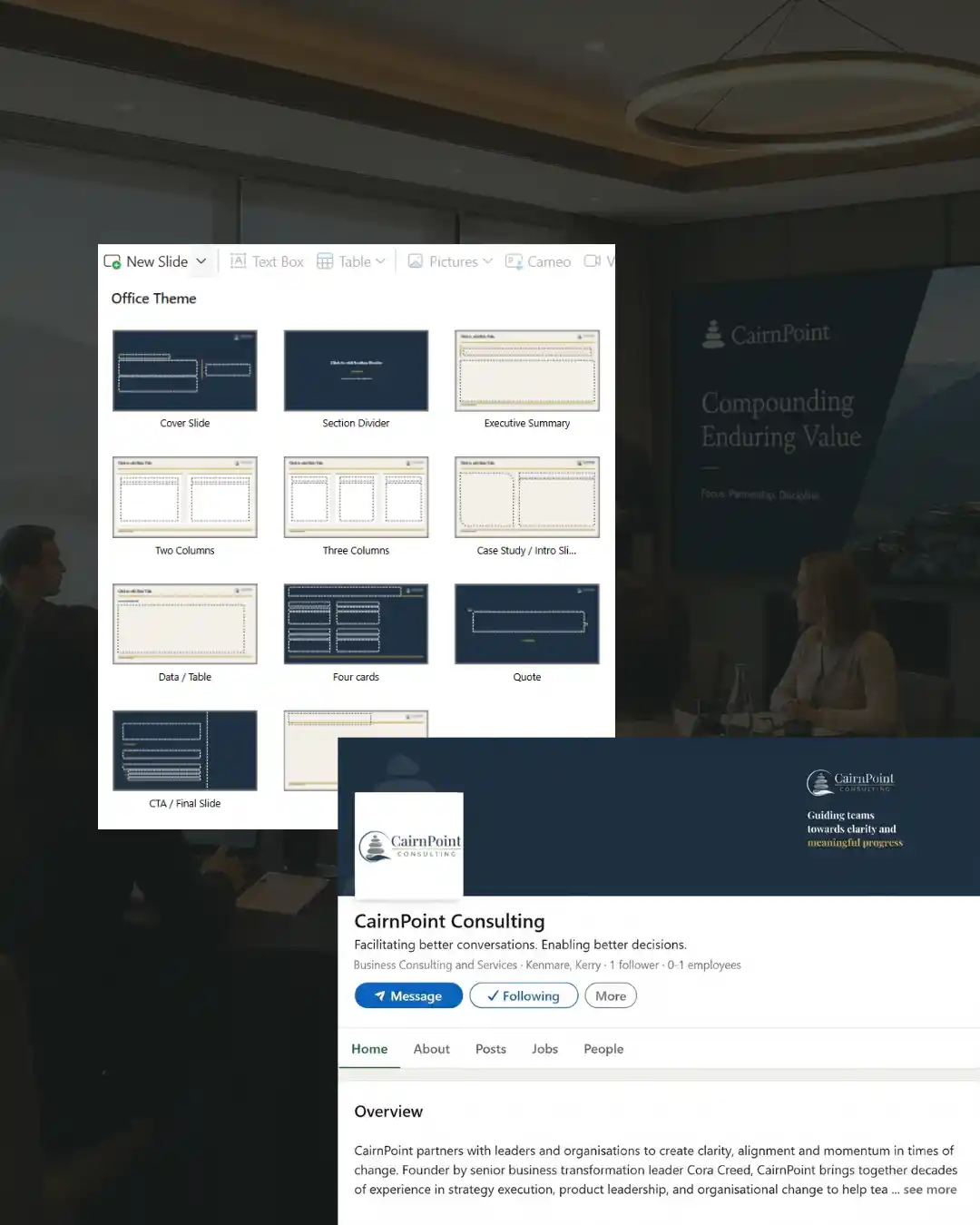
Task: Select the Case Study / Intro layout thumbnail
Action: pyautogui.click(x=527, y=497)
